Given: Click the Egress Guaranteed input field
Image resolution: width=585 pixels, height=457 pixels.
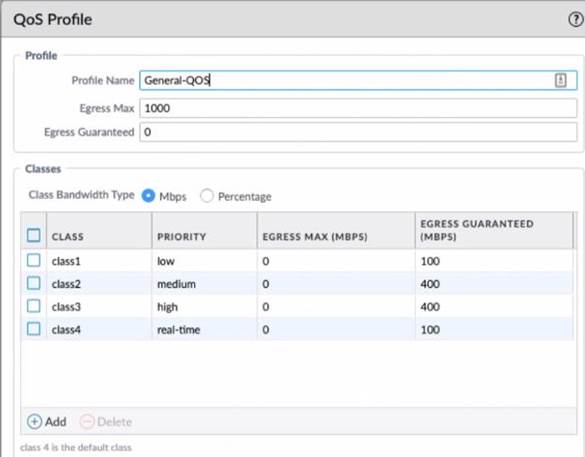Looking at the screenshot, I should click(x=358, y=132).
